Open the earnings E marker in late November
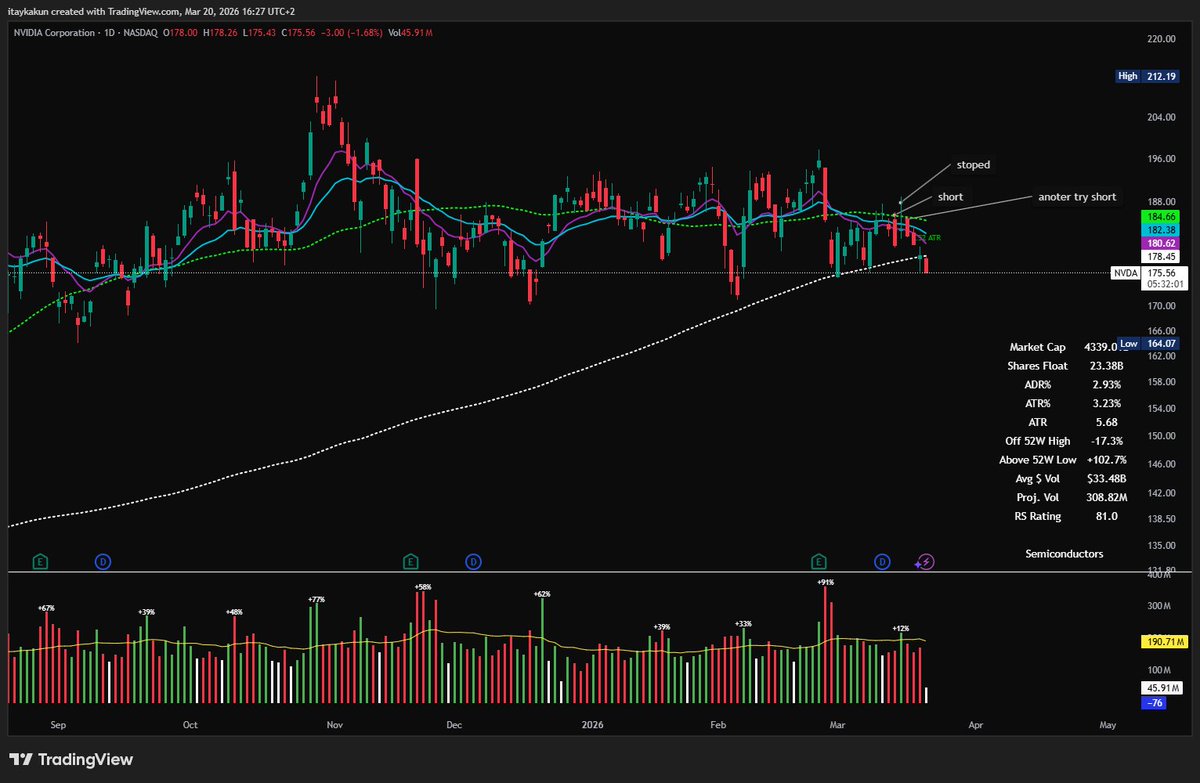This screenshot has width=1200, height=783. click(x=410, y=561)
